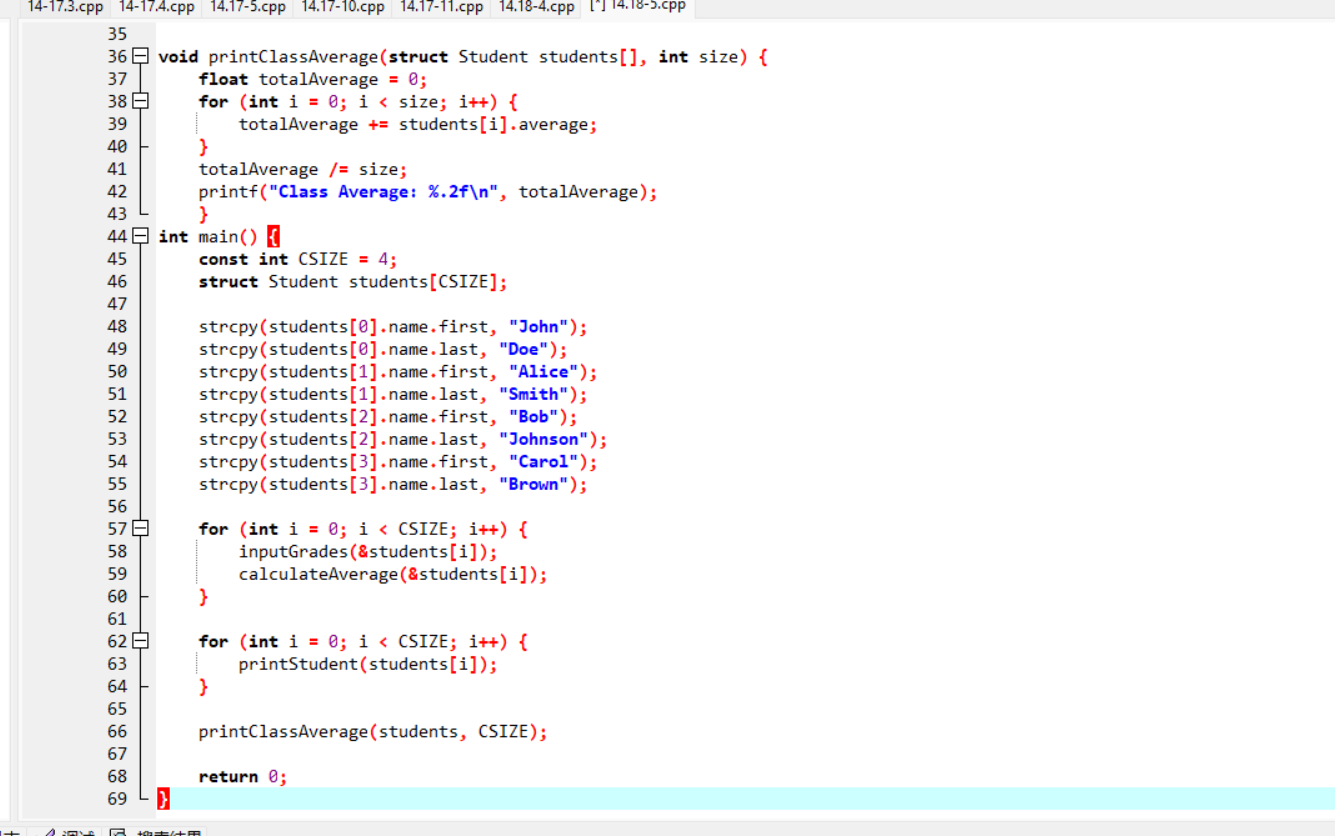The width and height of the screenshot is (1335, 836).
Task: Click the "i < size" loop condition
Action: click(398, 102)
